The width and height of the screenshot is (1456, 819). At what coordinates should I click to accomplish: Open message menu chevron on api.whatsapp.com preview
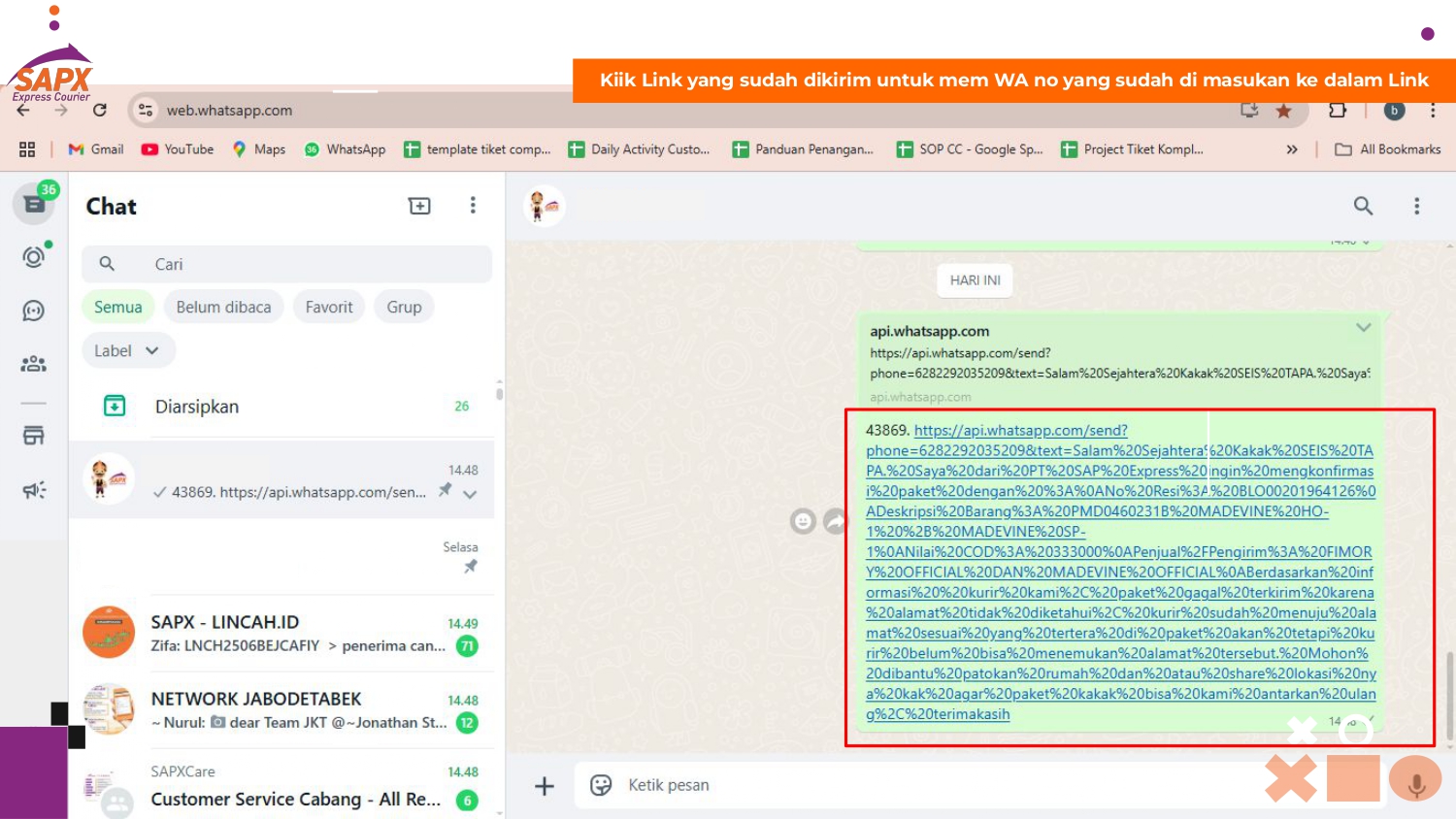tap(1363, 328)
